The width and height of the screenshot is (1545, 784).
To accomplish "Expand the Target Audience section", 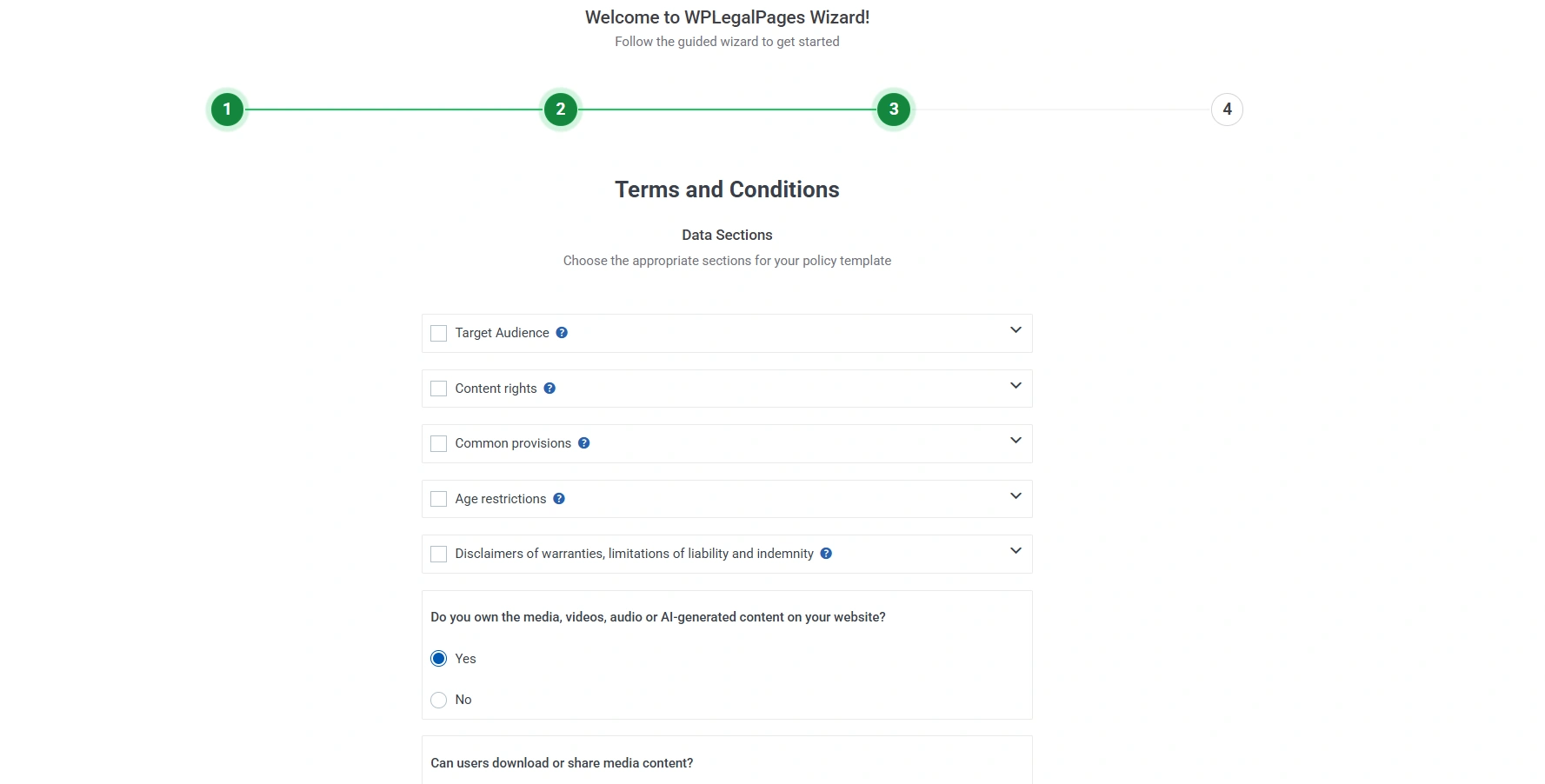I will tap(1014, 330).
